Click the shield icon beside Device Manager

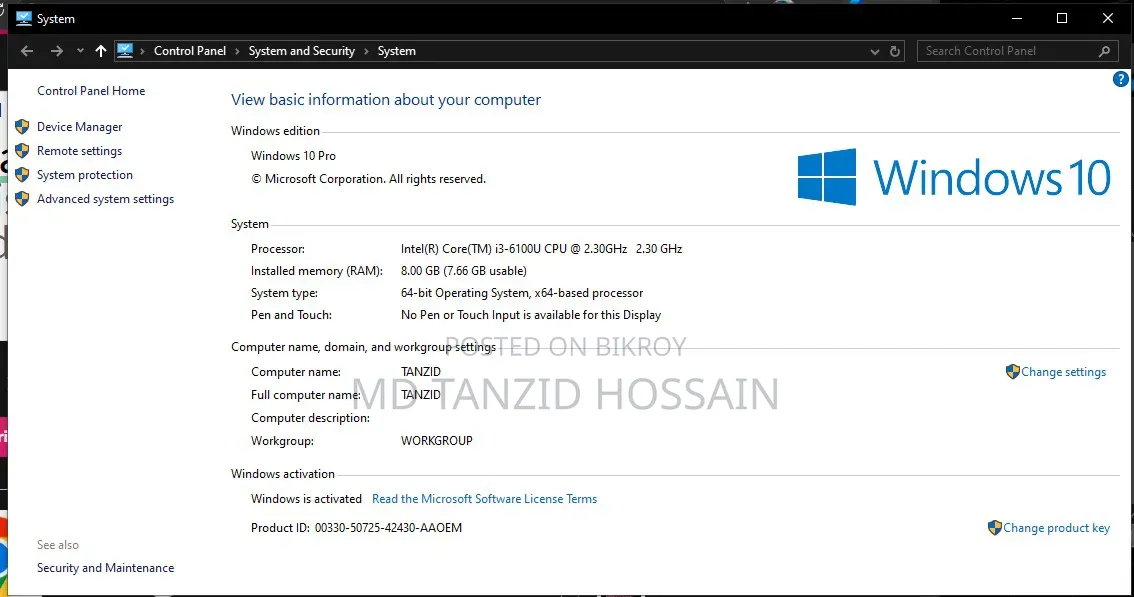(22, 127)
